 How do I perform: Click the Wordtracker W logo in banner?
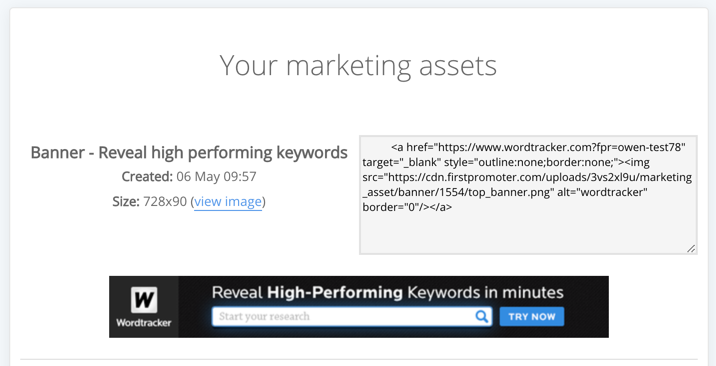(144, 300)
